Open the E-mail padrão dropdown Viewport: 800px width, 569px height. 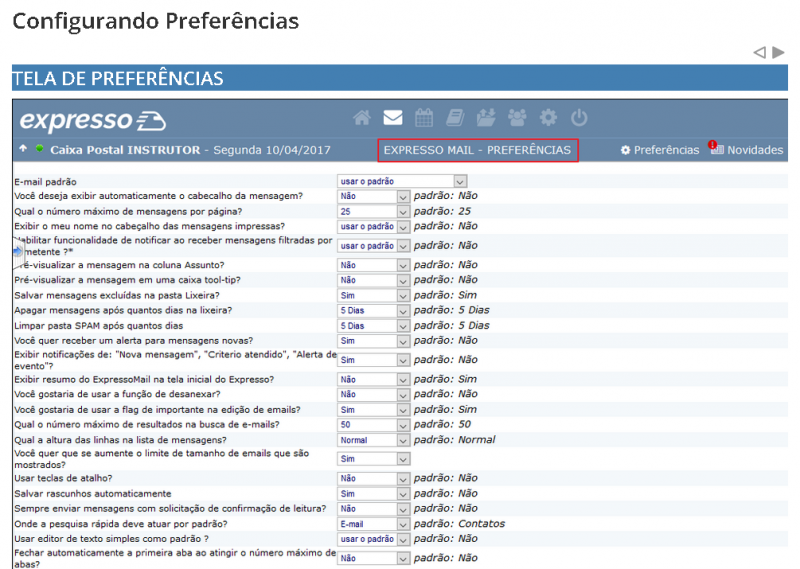tap(402, 181)
